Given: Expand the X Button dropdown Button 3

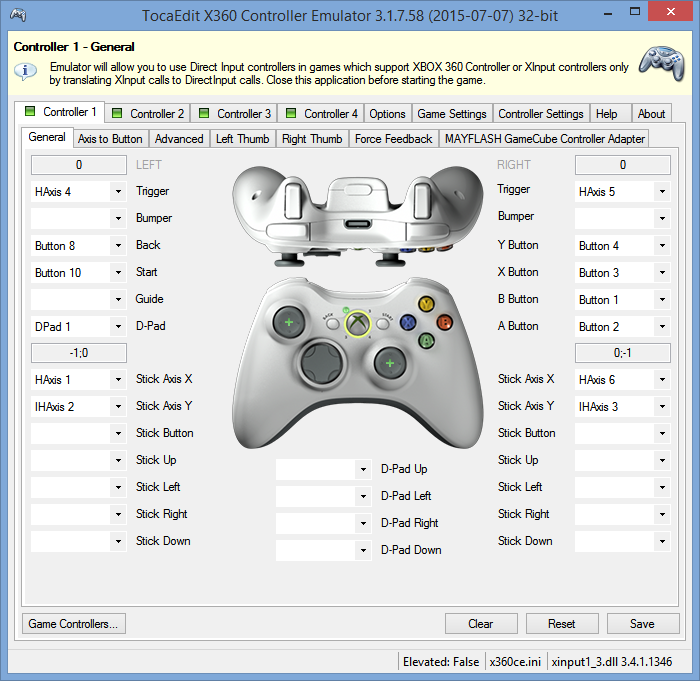Looking at the screenshot, I should [662, 272].
